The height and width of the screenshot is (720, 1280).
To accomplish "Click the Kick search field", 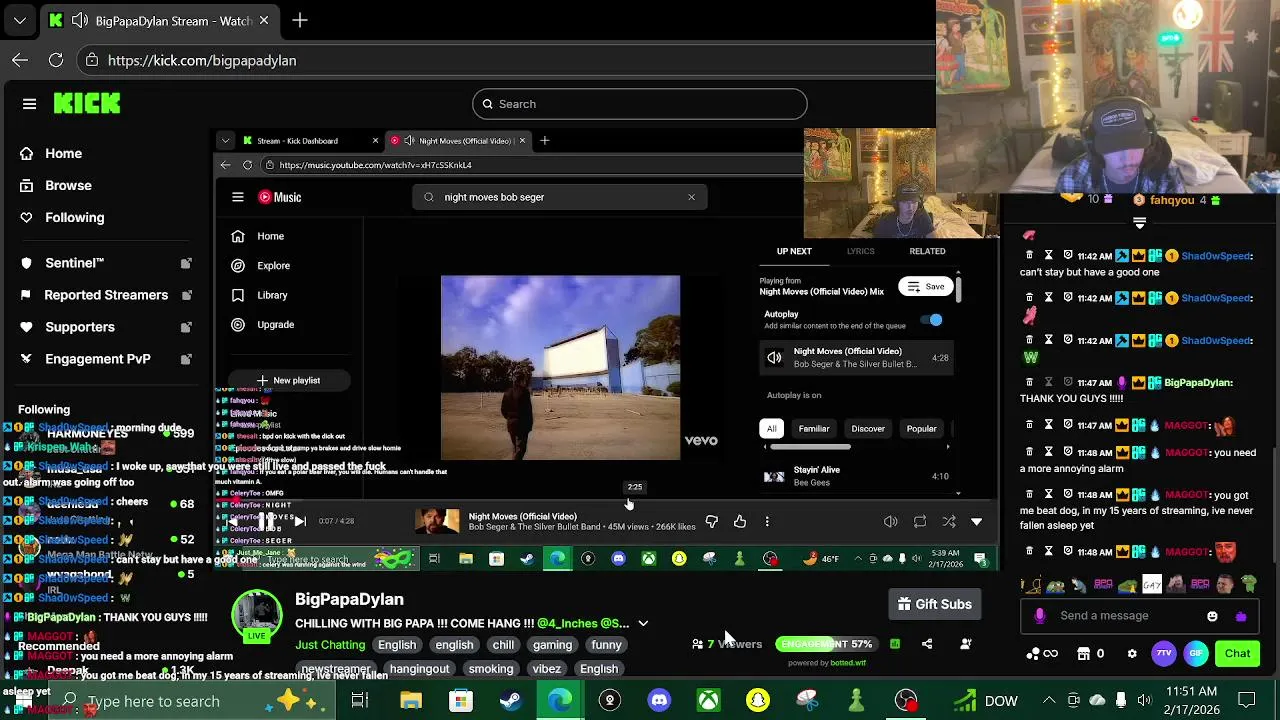I will (x=640, y=104).
